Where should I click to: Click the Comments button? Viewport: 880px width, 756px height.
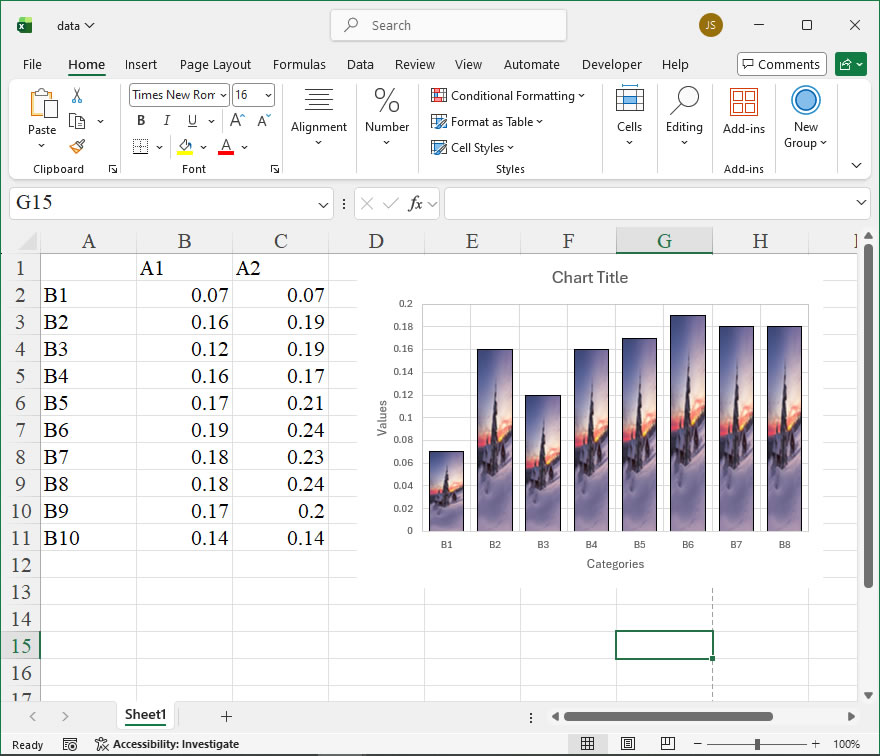click(x=781, y=64)
